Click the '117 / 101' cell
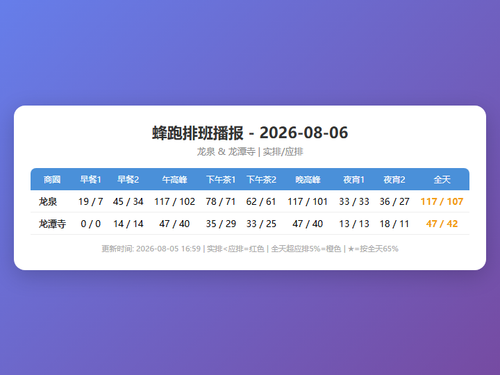Image resolution: width=500 pixels, height=375 pixels. click(x=308, y=201)
